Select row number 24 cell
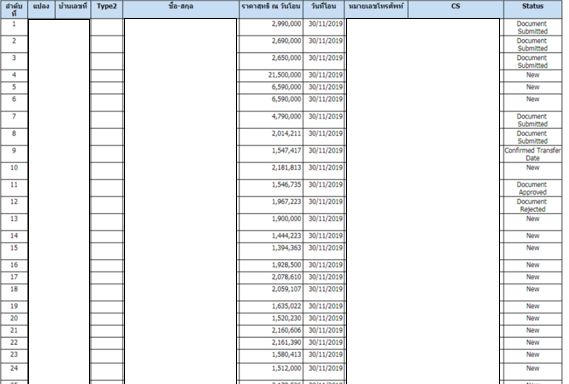The width and height of the screenshot is (569, 384). click(14, 372)
